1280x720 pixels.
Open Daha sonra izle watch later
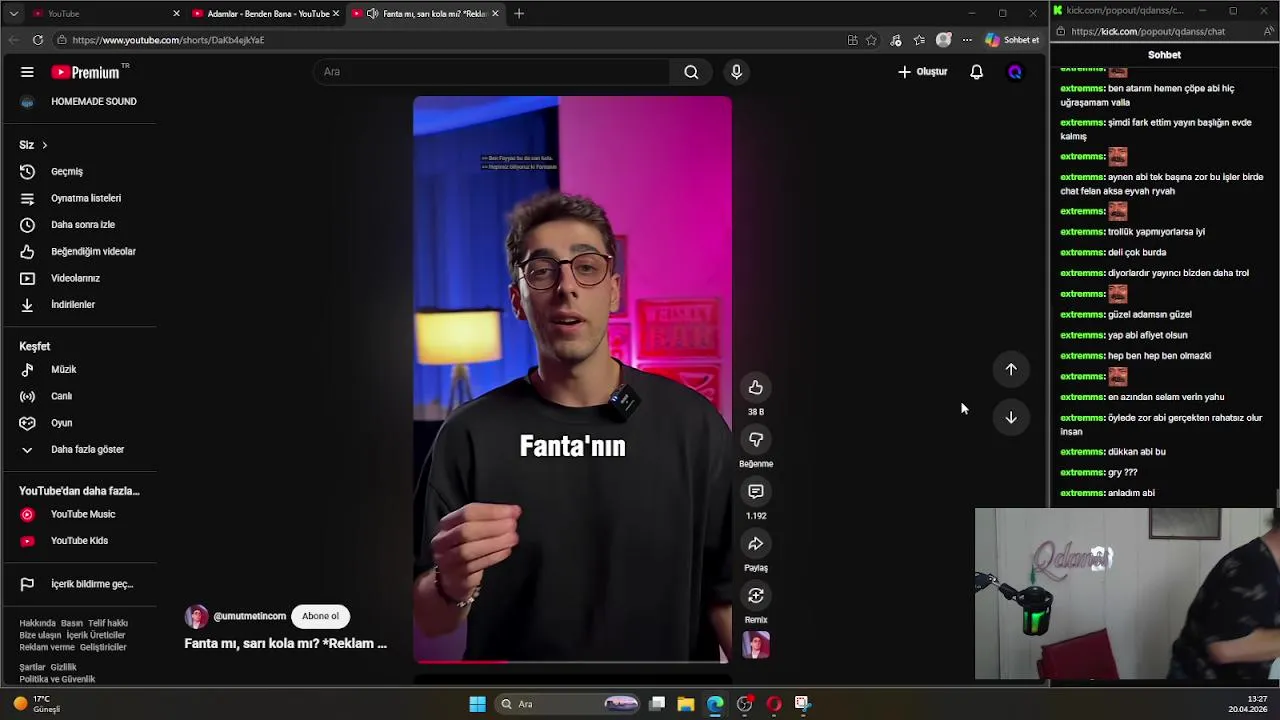[x=84, y=225]
